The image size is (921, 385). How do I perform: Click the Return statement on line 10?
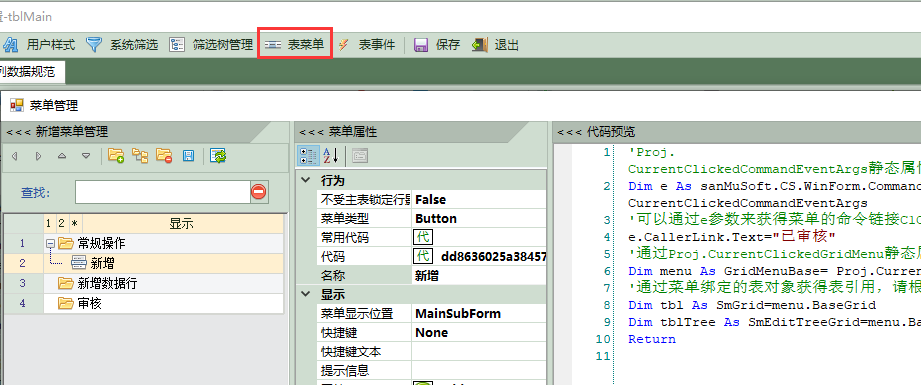(652, 339)
